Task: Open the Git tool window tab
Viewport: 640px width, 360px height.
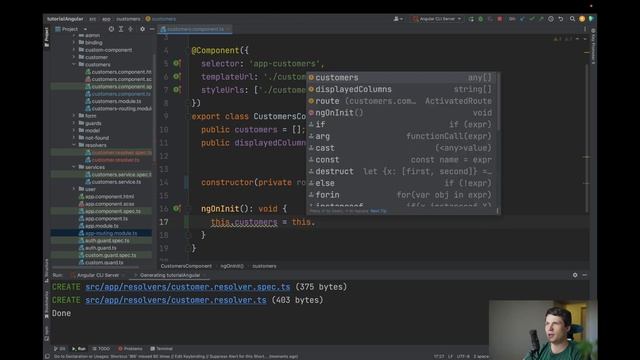Action: [59, 349]
